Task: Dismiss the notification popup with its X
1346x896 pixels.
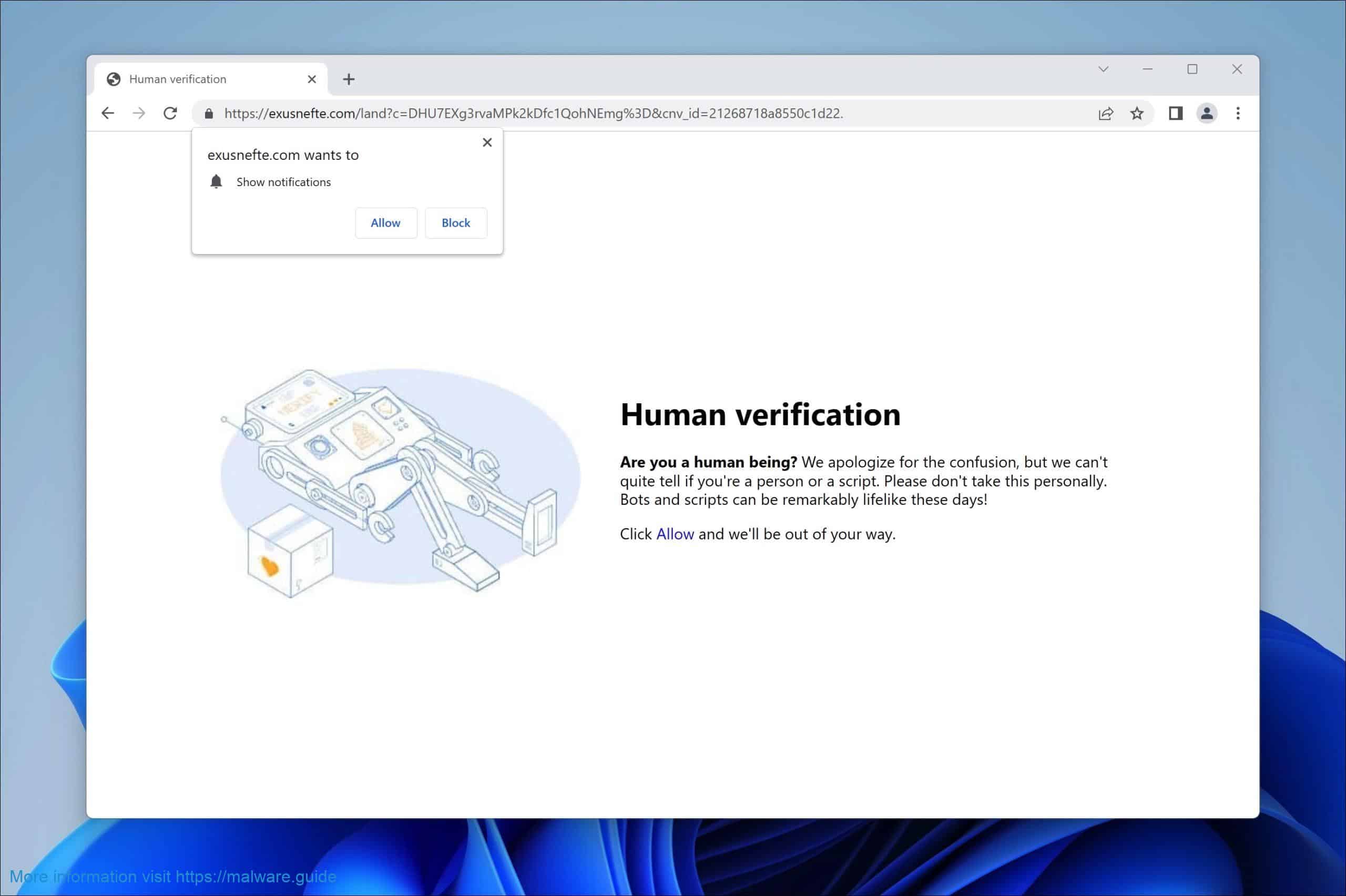Action: 487,142
